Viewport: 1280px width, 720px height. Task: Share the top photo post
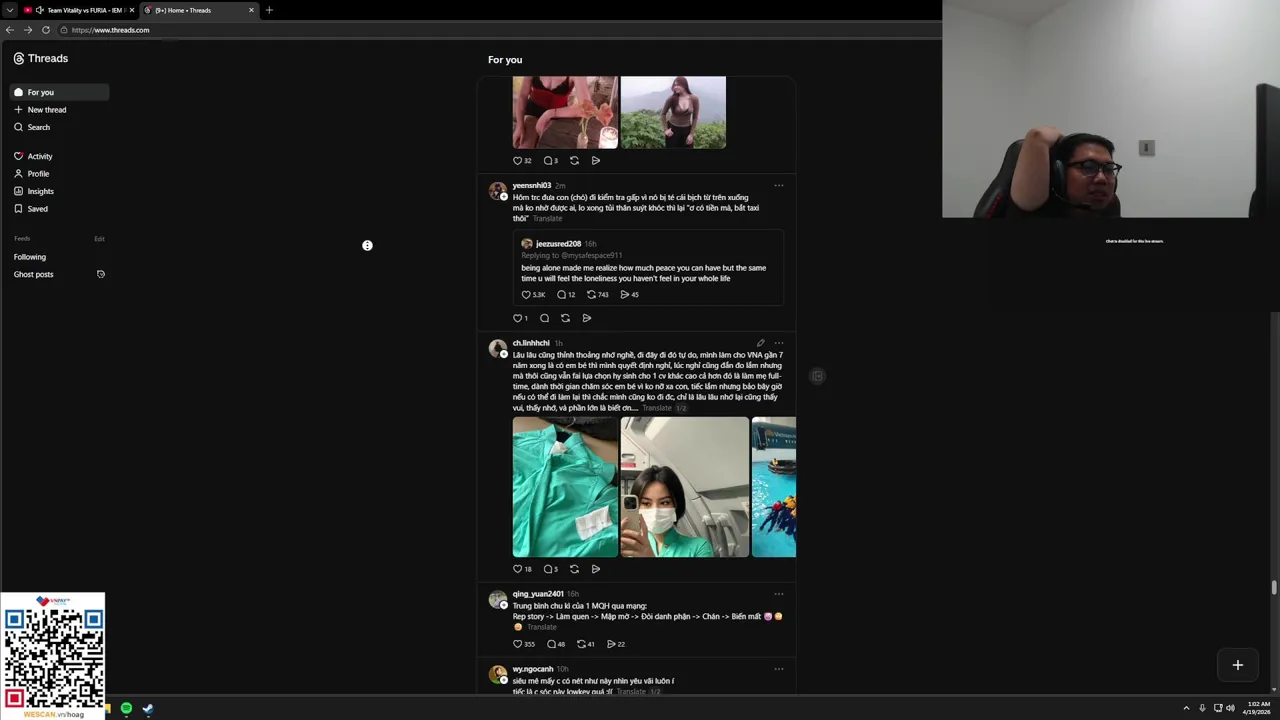point(596,160)
